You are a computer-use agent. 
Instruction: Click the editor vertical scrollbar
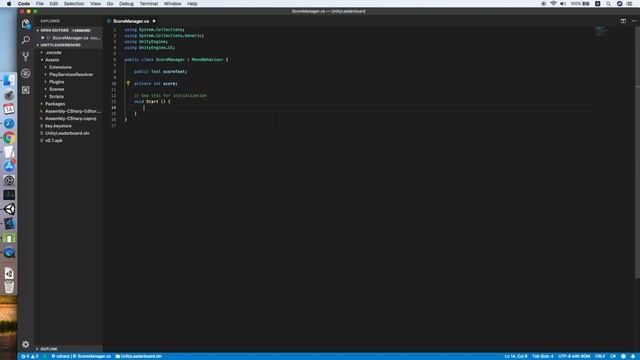click(638, 153)
